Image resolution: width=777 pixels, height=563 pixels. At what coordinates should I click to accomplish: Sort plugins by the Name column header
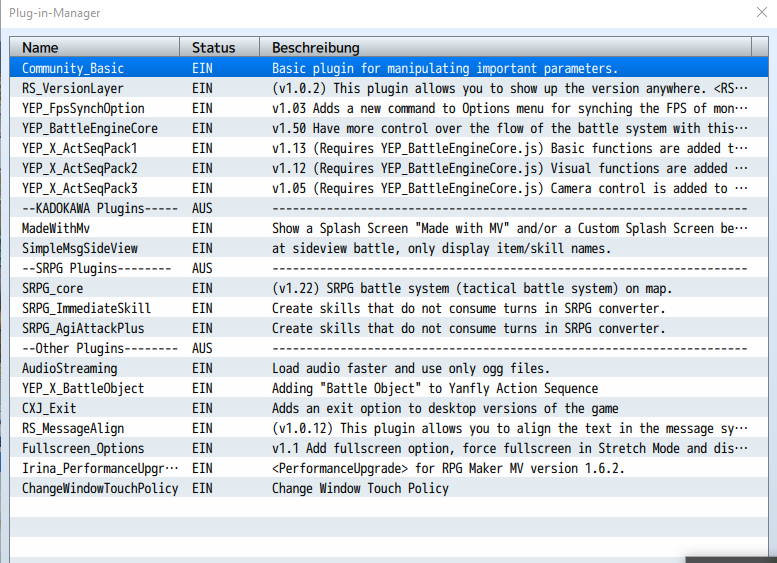(x=95, y=48)
